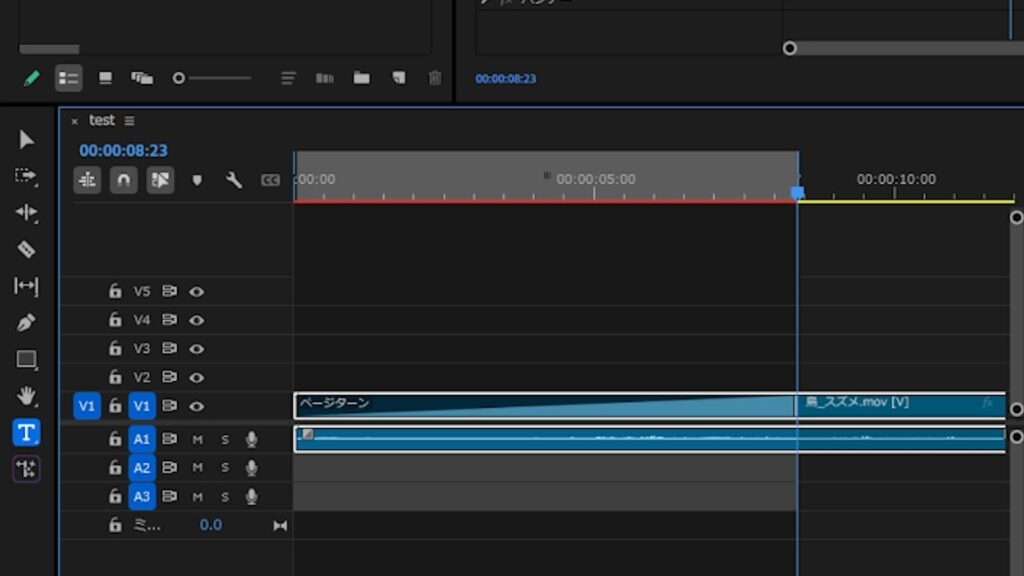This screenshot has height=576, width=1024.
Task: Click the trash delete icon
Action: (x=435, y=78)
